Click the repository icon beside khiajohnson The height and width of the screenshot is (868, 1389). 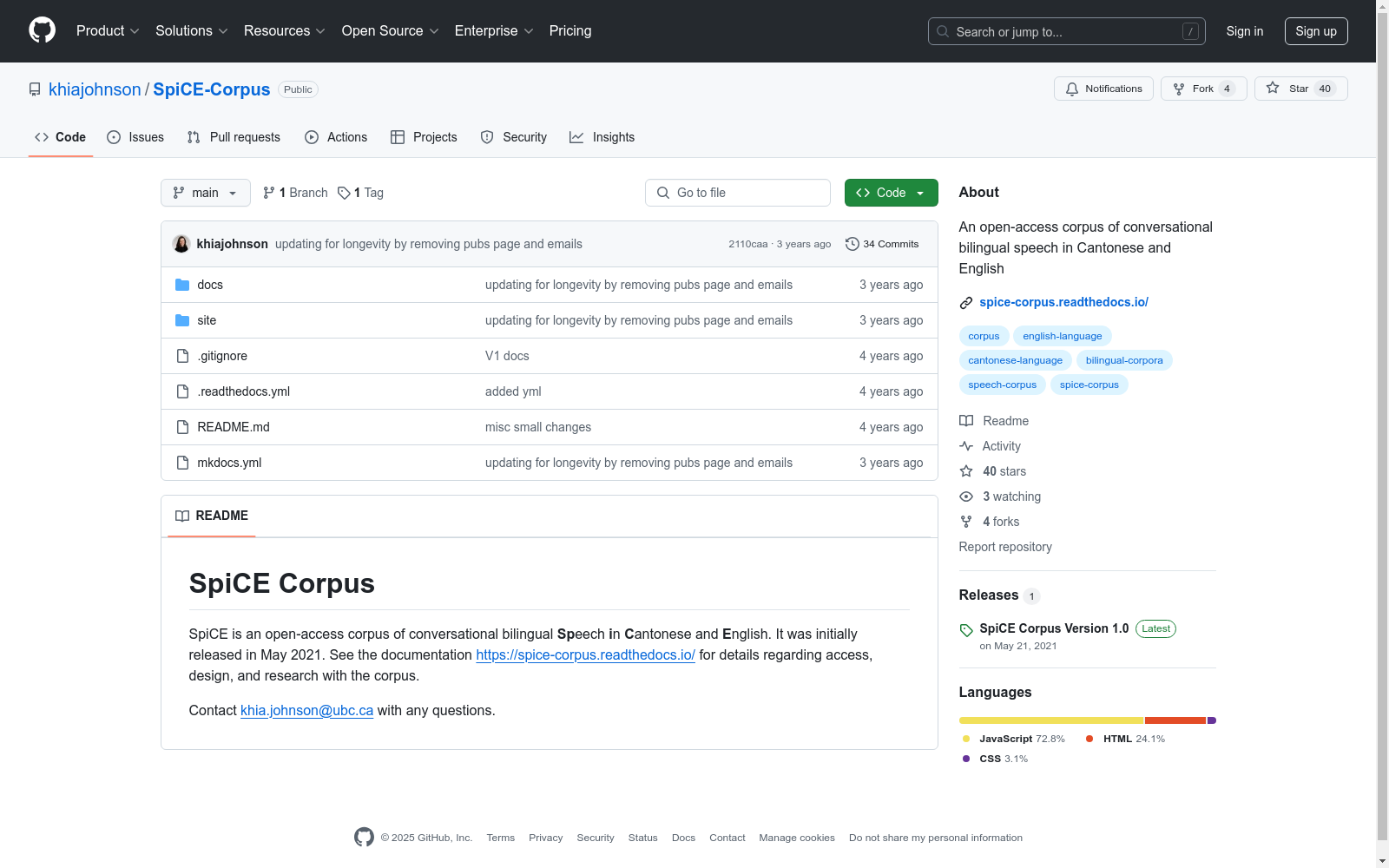click(35, 89)
